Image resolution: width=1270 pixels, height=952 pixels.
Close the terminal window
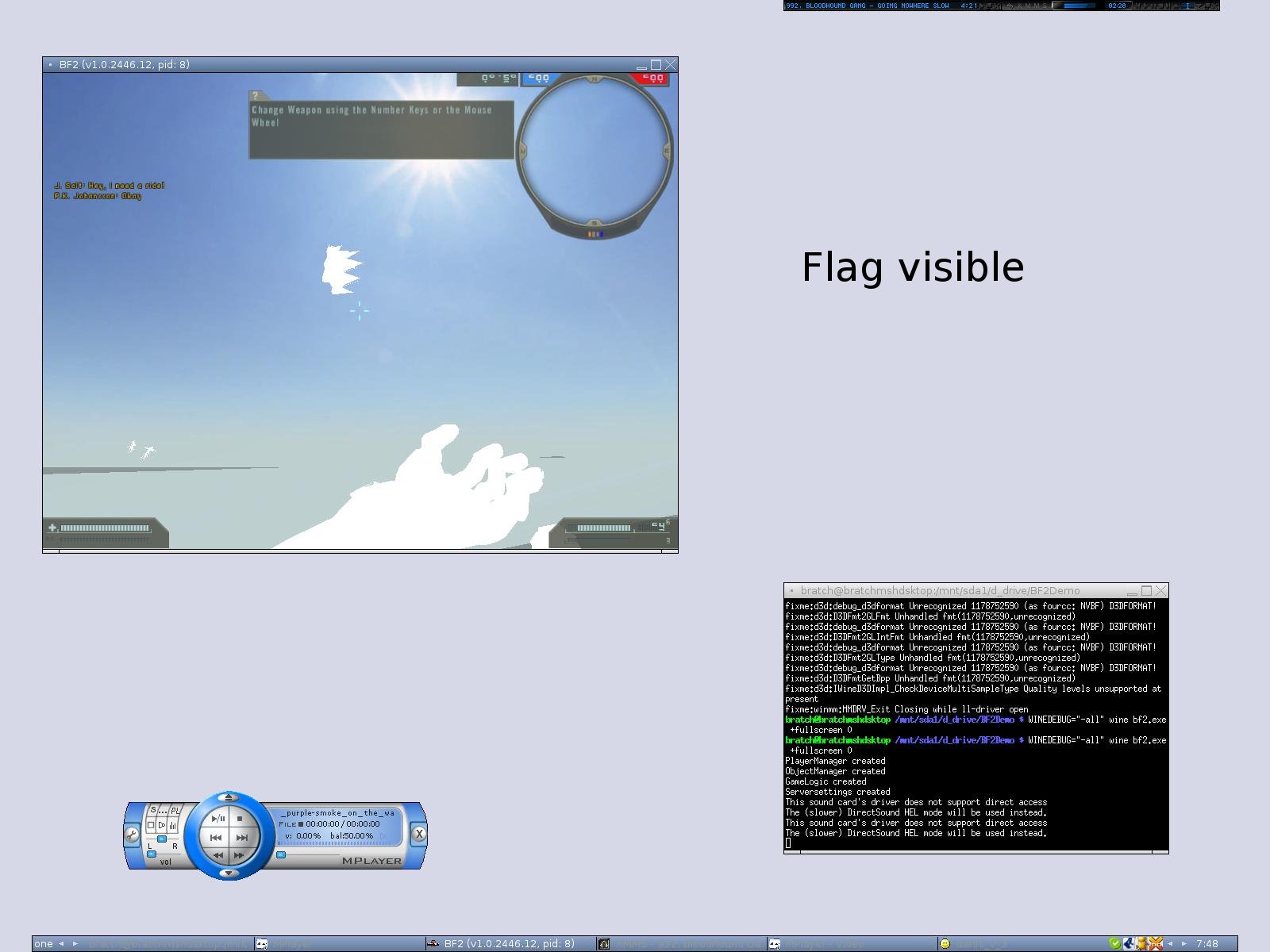(1161, 591)
